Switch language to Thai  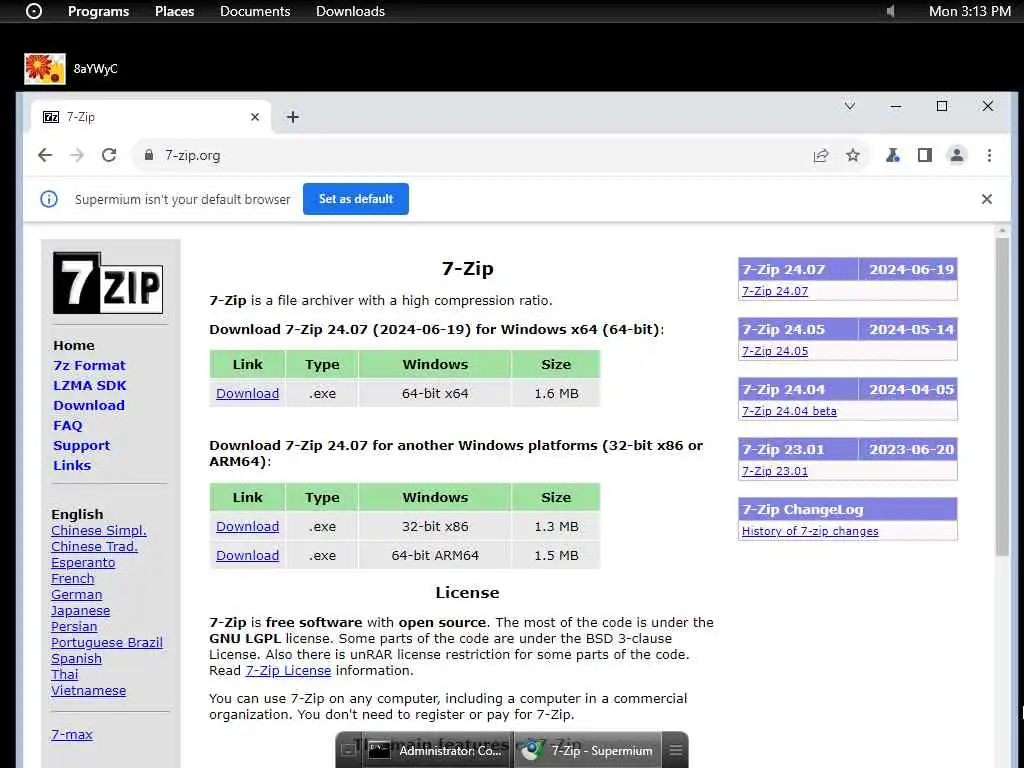click(65, 675)
